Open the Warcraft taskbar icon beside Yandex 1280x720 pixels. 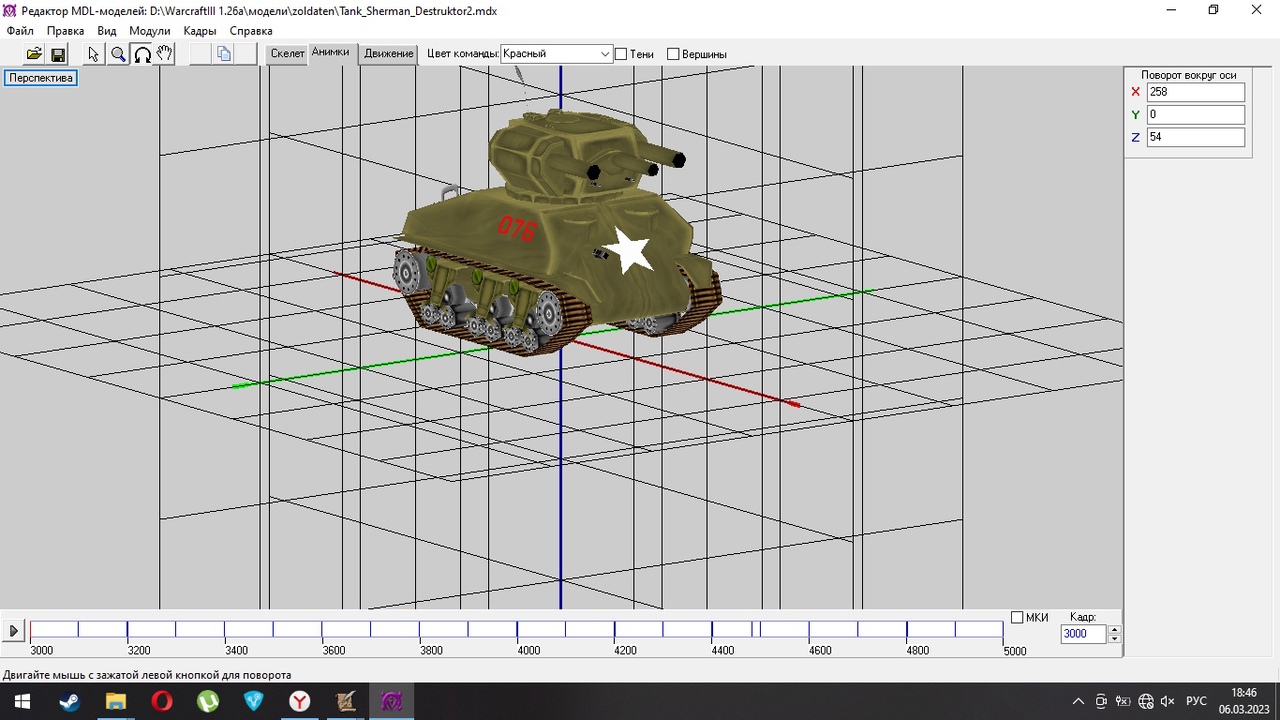click(x=345, y=701)
